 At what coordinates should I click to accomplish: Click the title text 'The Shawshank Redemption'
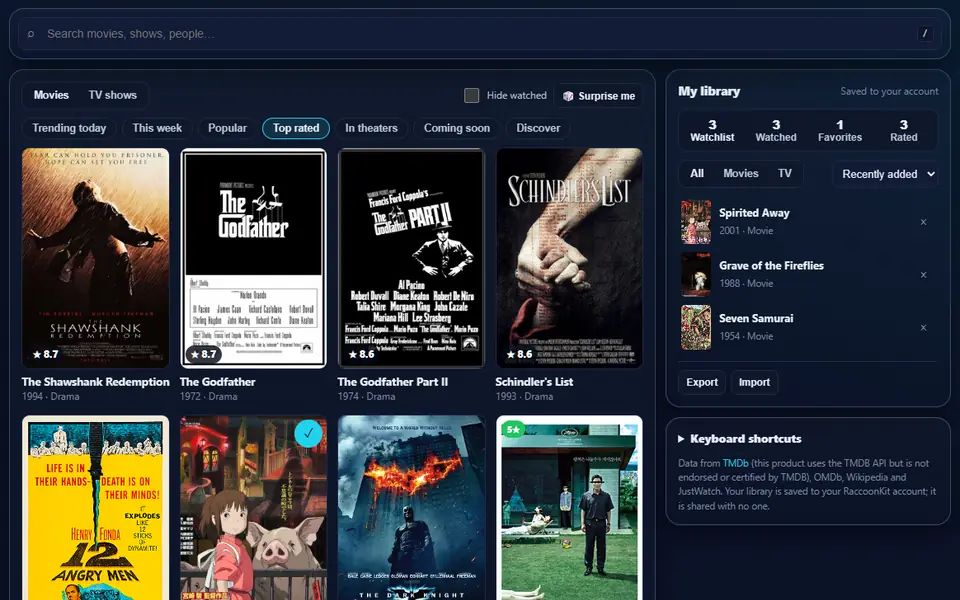pos(96,382)
